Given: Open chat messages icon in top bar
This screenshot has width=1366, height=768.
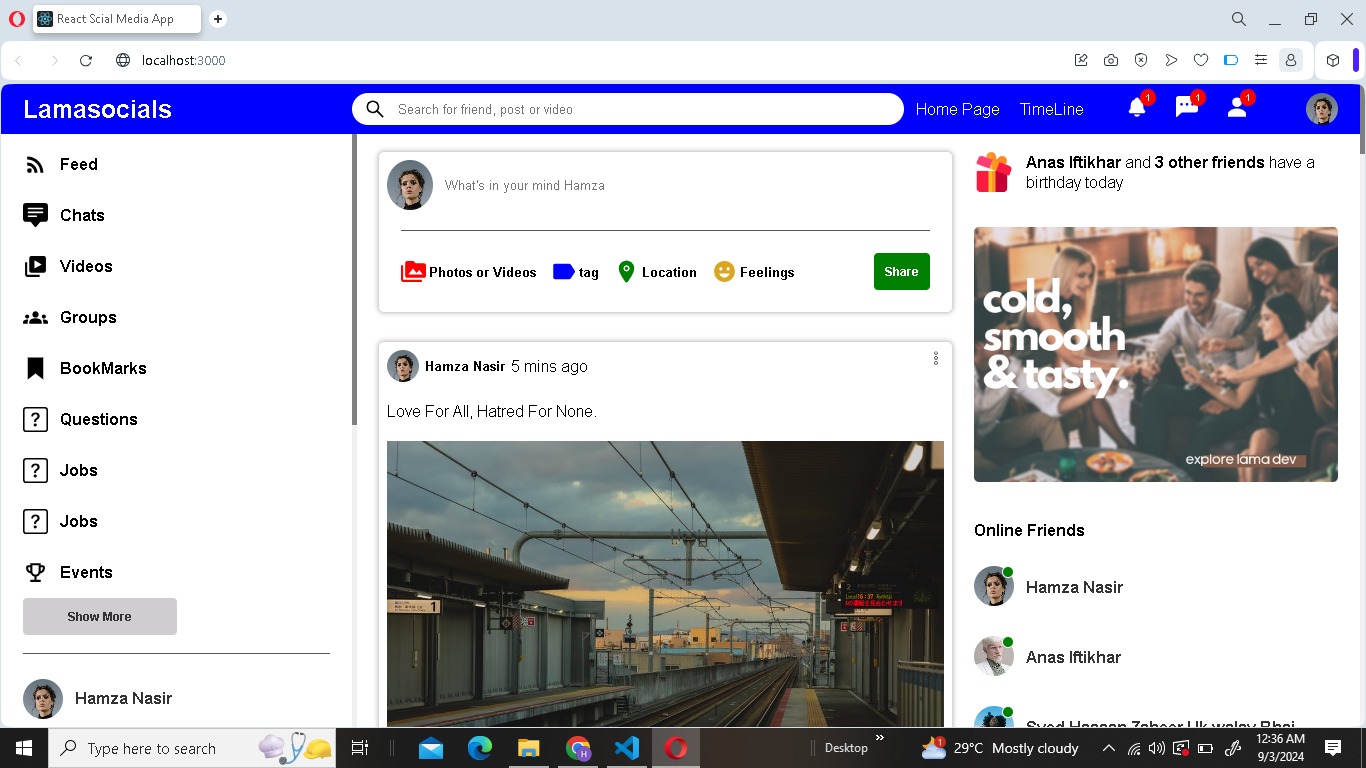Looking at the screenshot, I should coord(1187,108).
